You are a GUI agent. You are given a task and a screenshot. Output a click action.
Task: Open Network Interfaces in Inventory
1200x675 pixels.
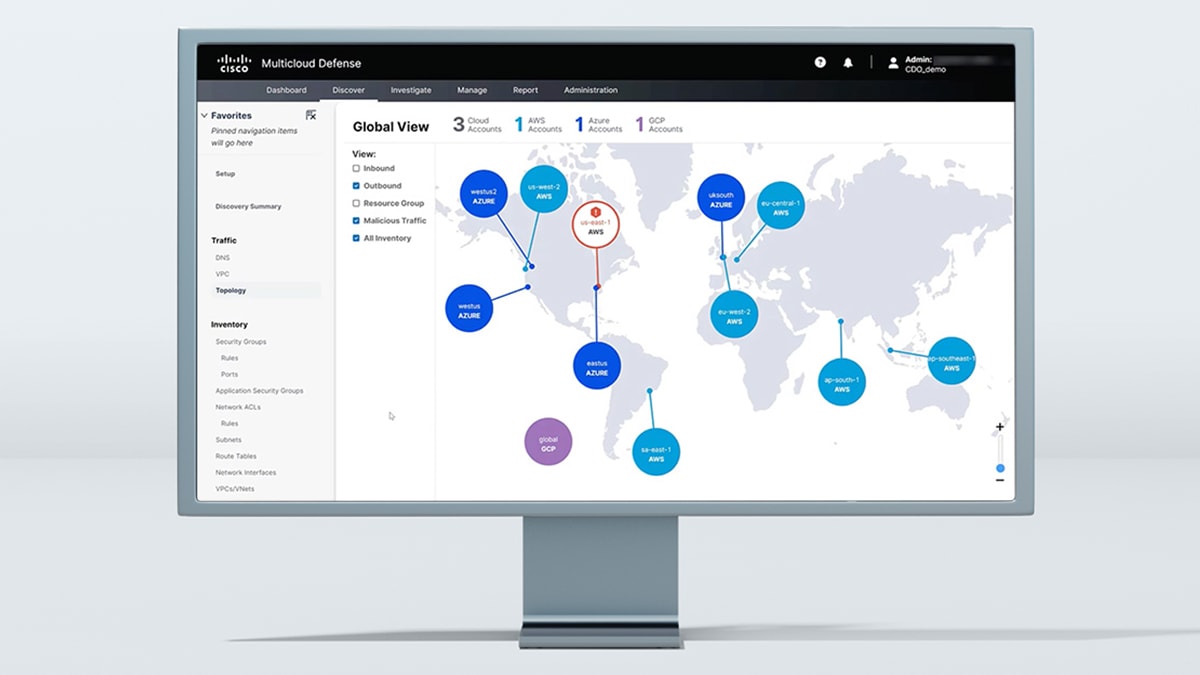246,472
